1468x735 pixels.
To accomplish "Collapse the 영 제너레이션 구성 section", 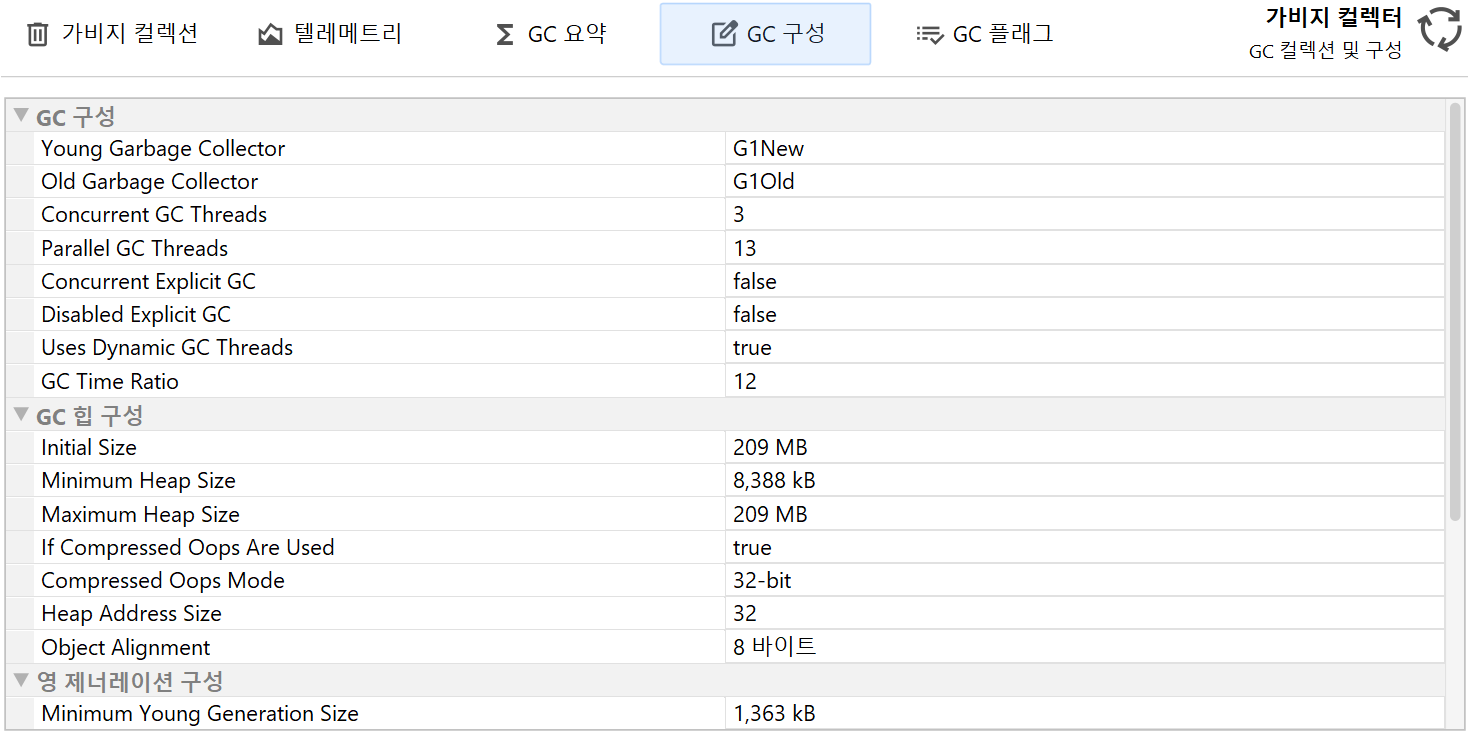I will pyautogui.click(x=21, y=681).
